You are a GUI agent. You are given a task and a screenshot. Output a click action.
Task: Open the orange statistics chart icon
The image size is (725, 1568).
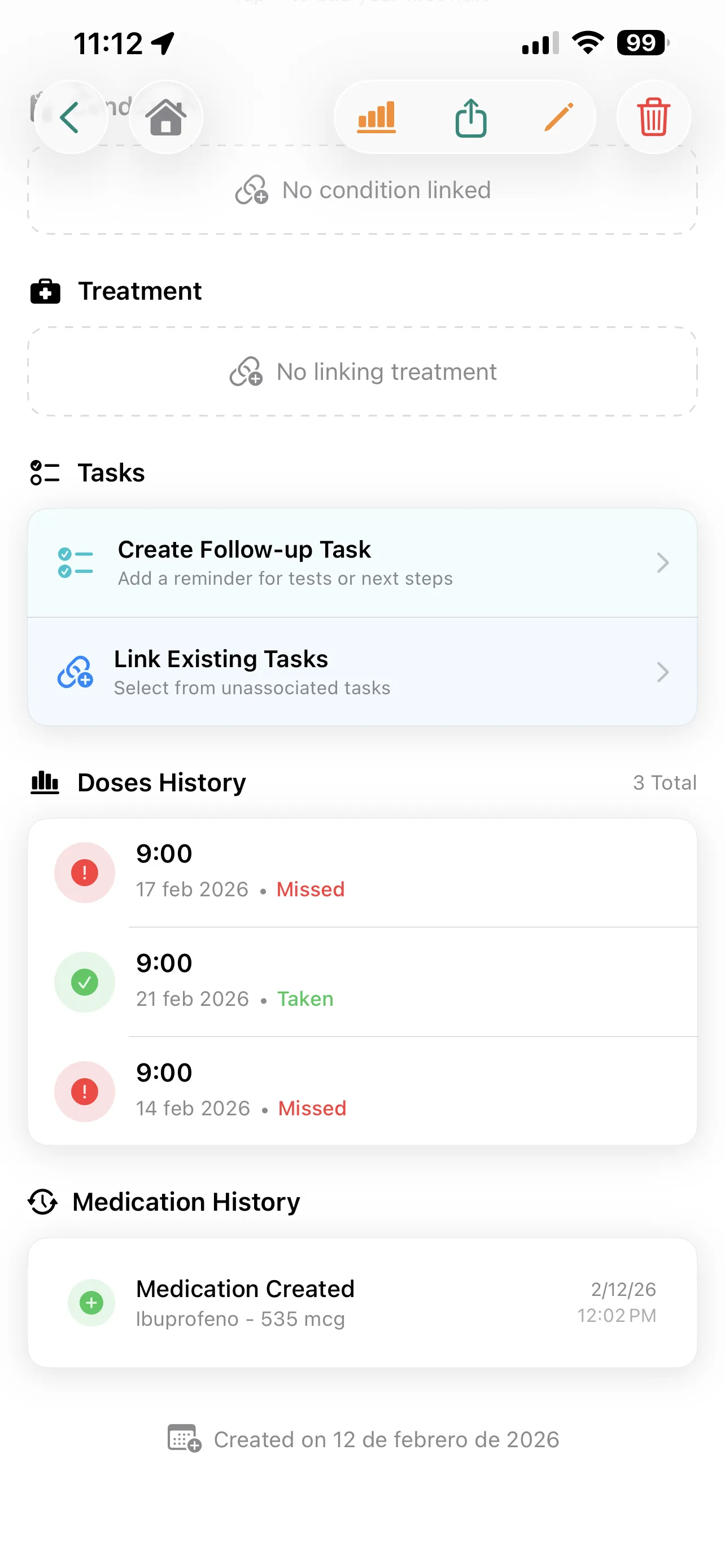pos(376,117)
